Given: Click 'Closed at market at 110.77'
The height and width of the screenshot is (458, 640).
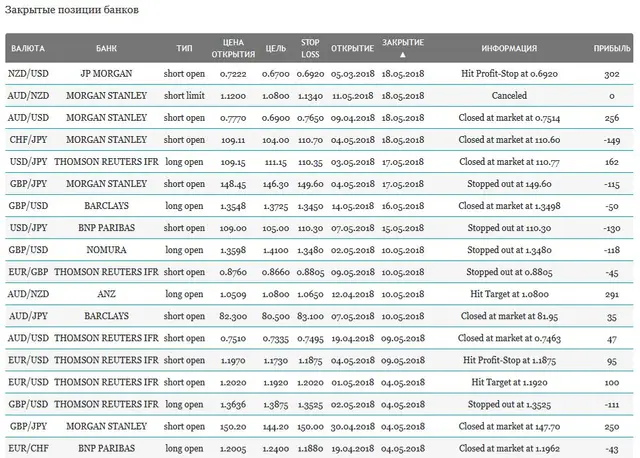Looking at the screenshot, I should [509, 162].
